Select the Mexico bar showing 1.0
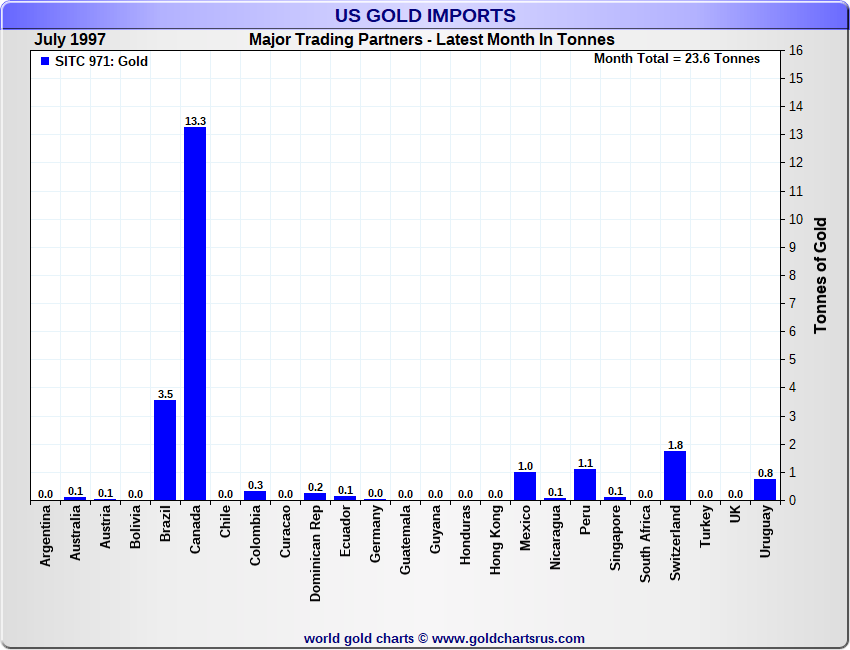This screenshot has height=650, width=850. pyautogui.click(x=525, y=486)
